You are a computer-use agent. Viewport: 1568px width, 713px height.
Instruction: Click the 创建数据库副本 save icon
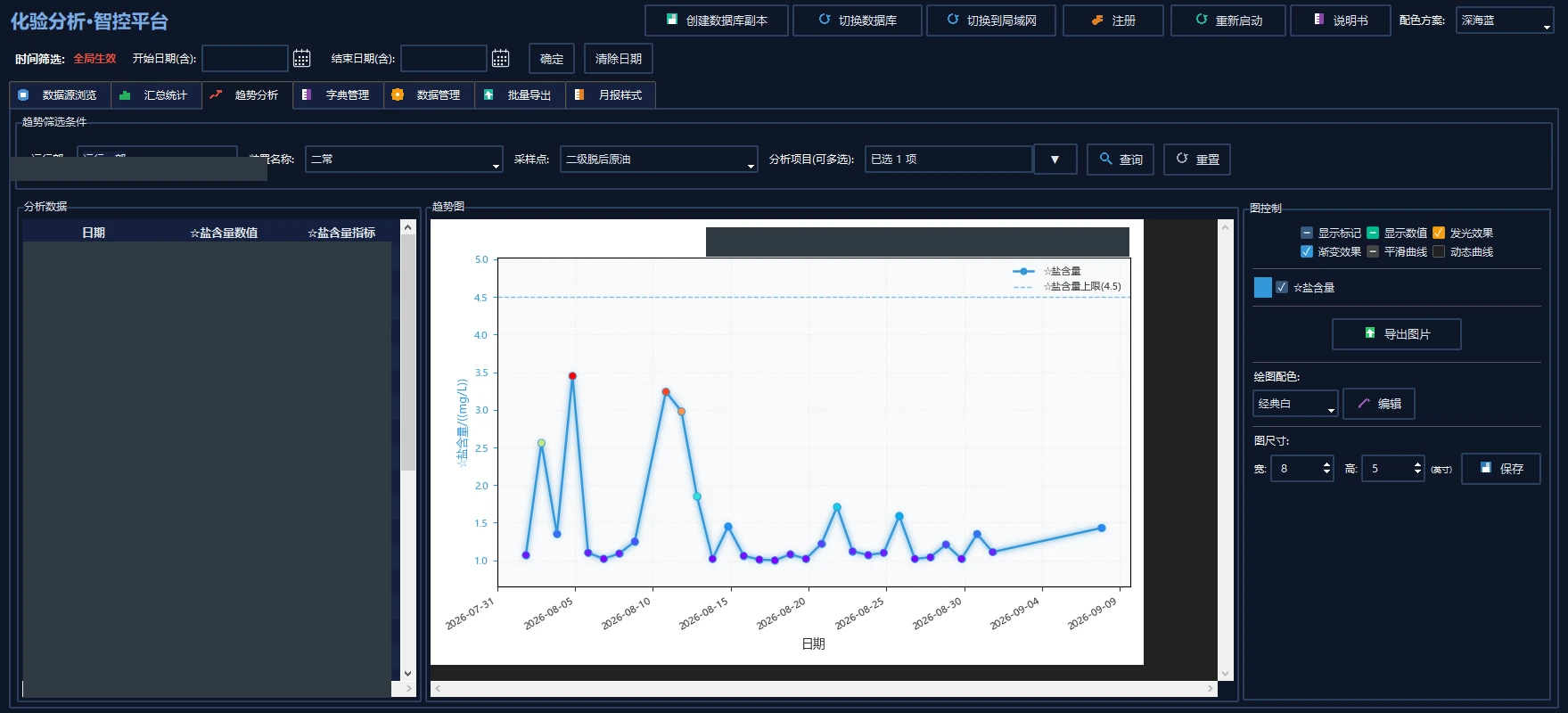coord(672,20)
